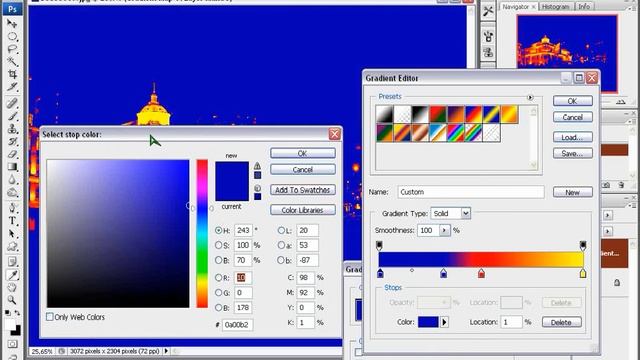Click the out-of-gamut warning triangle

point(257,166)
